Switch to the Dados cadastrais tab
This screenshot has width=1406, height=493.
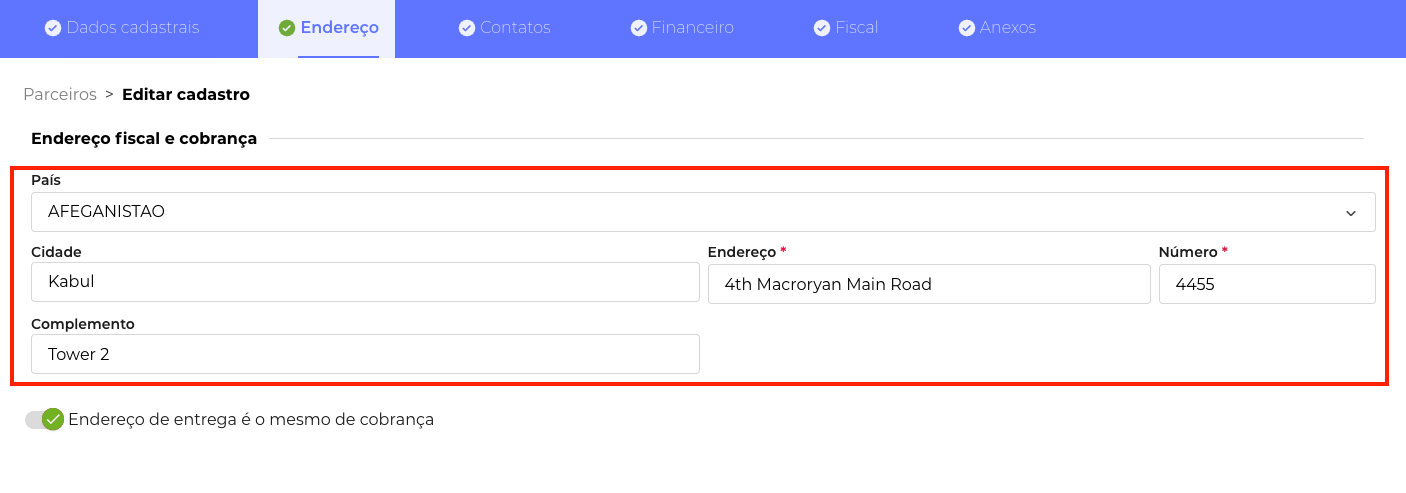pyautogui.click(x=133, y=28)
